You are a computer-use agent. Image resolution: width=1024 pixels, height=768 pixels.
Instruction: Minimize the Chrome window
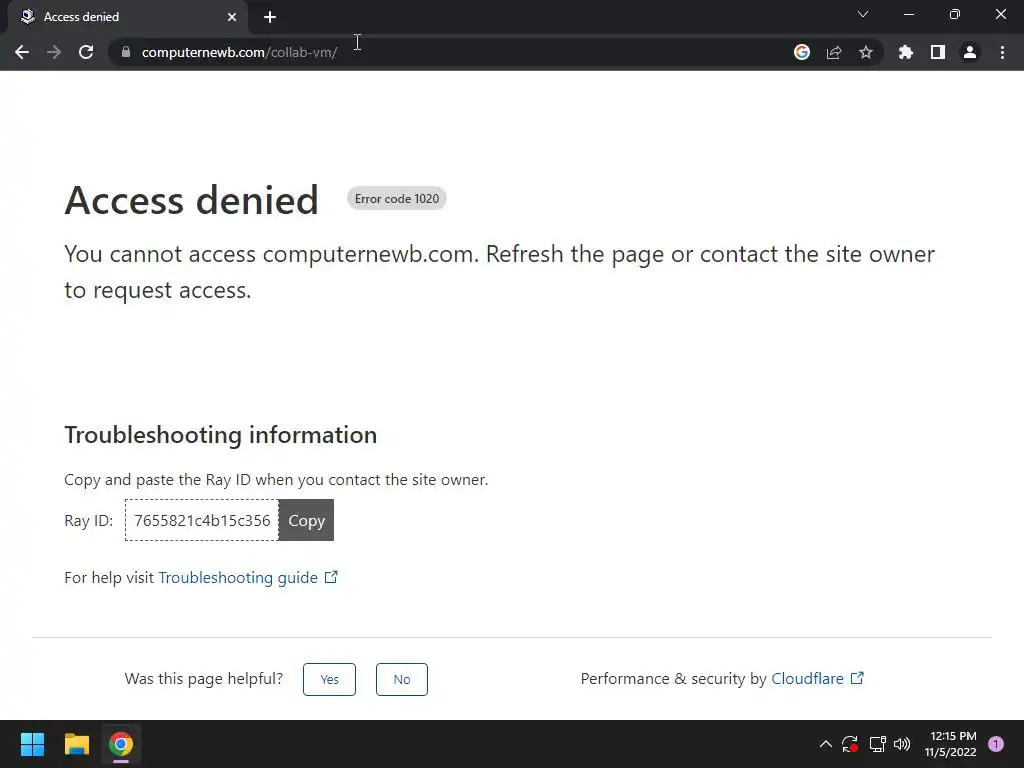tap(909, 14)
